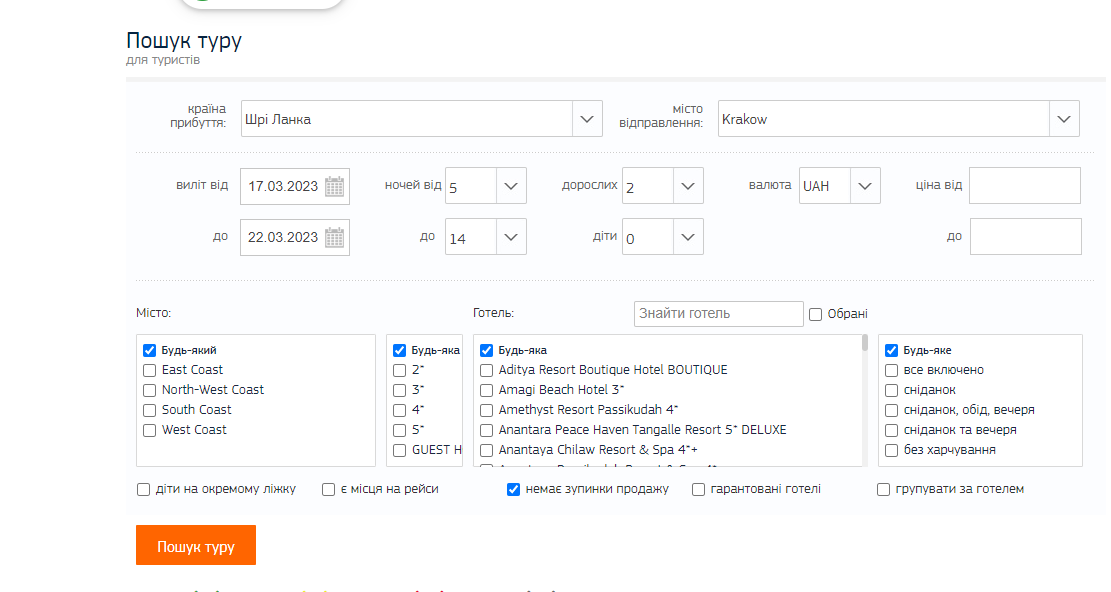Check все включено meal option
The width and height of the screenshot is (1111, 592).
[x=891, y=370]
